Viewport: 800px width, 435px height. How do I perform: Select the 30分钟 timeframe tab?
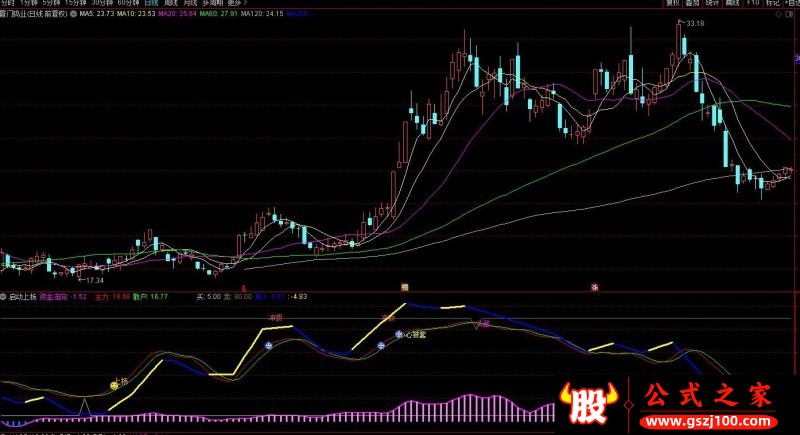[x=102, y=3]
